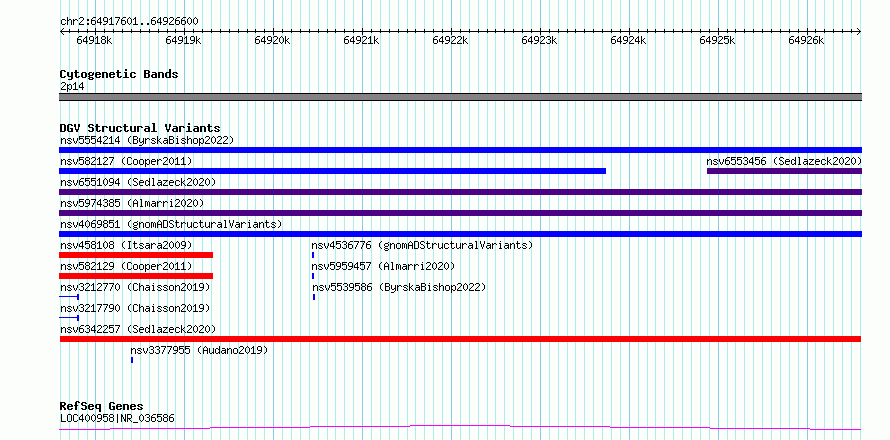890x440 pixels.
Task: Open the DGV Structural Variants track heading
Action: (x=140, y=128)
